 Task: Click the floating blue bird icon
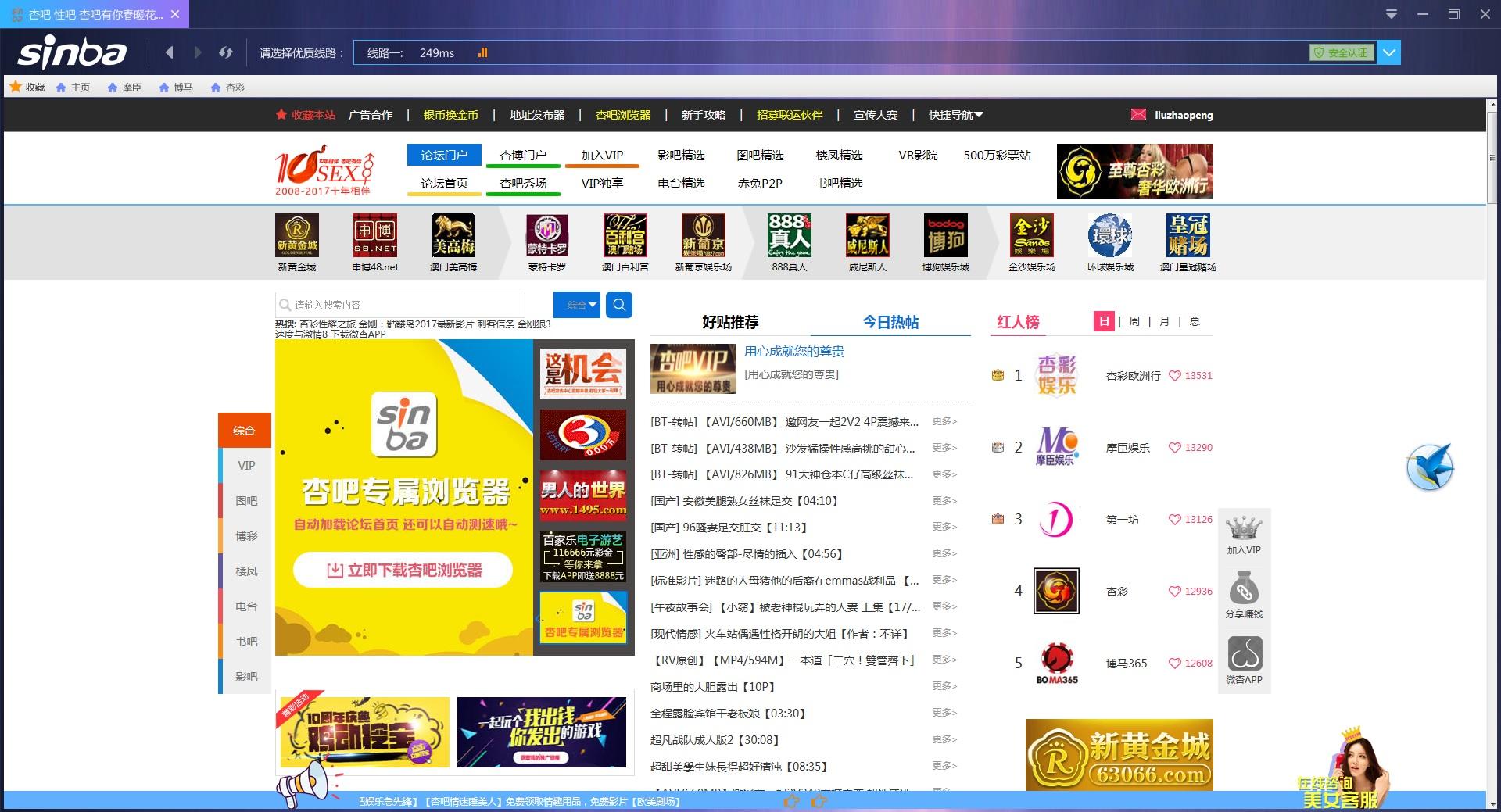coord(1430,467)
